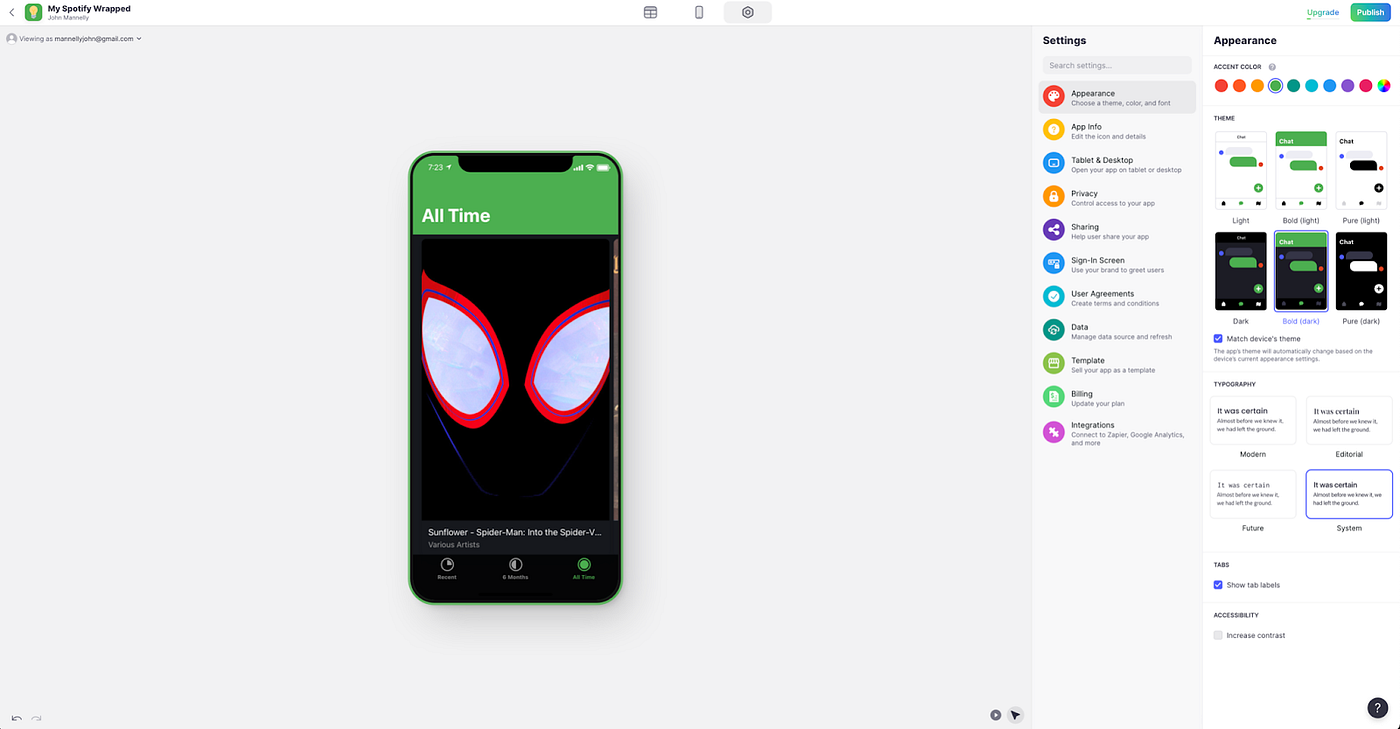This screenshot has height=729, width=1400.
Task: Click the undo arrow icon
Action: 16,718
